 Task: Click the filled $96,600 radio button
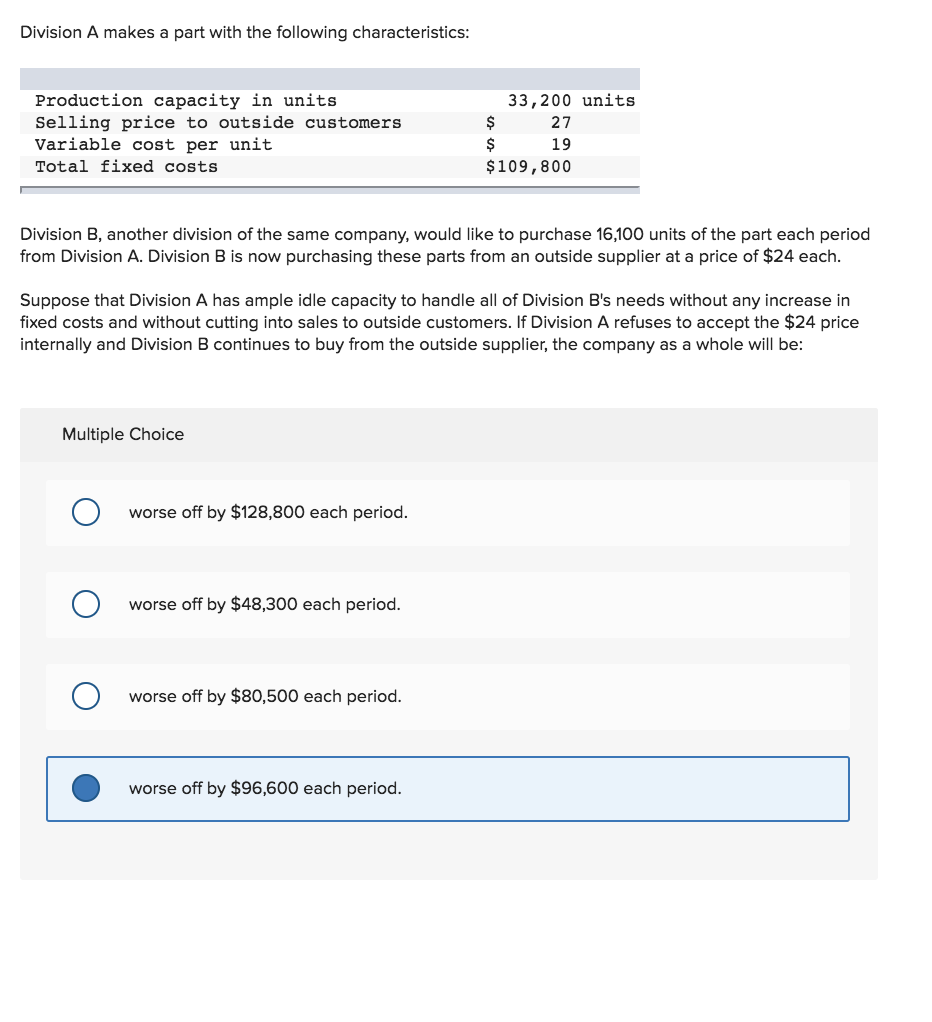coord(85,787)
